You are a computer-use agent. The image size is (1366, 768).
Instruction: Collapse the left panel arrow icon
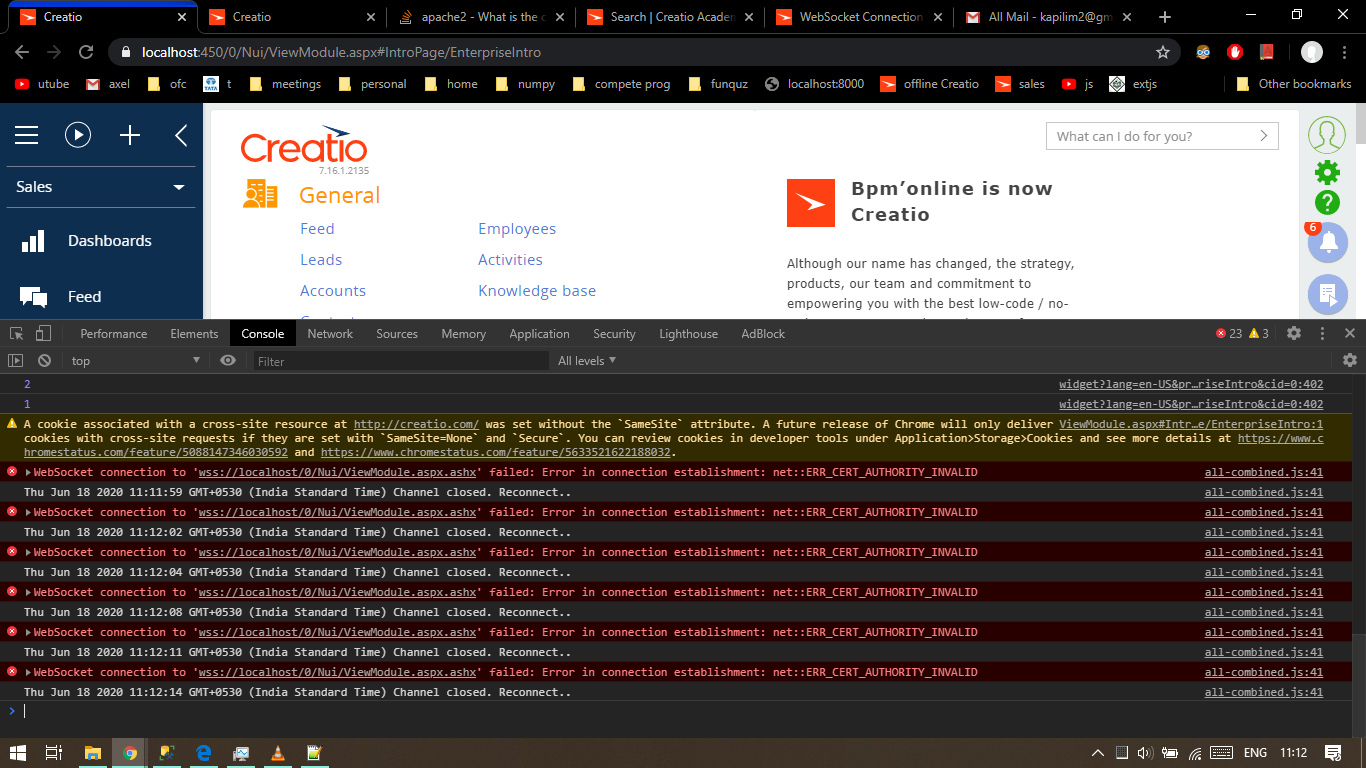[x=181, y=135]
